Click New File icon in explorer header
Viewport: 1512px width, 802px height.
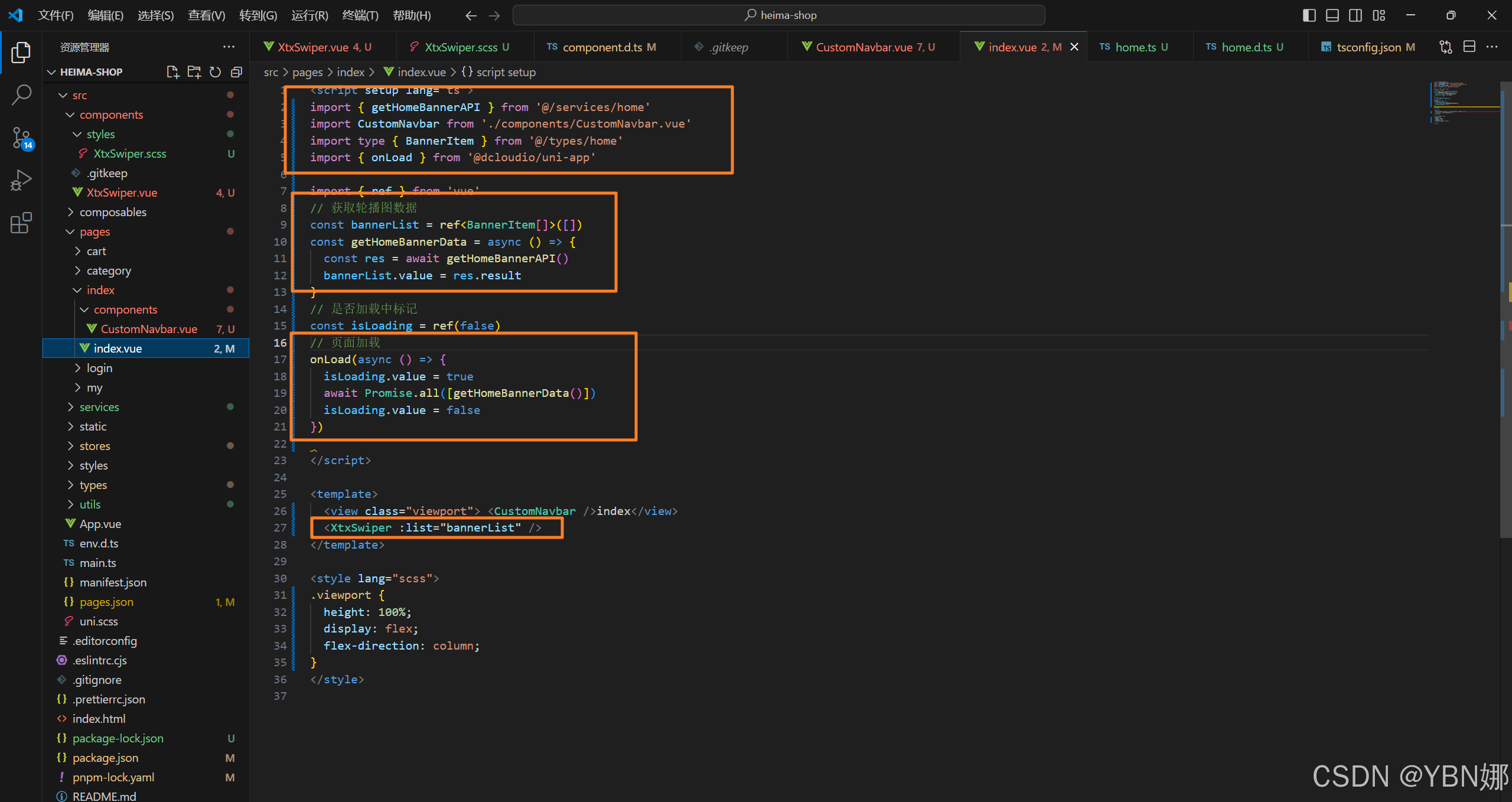click(x=172, y=72)
